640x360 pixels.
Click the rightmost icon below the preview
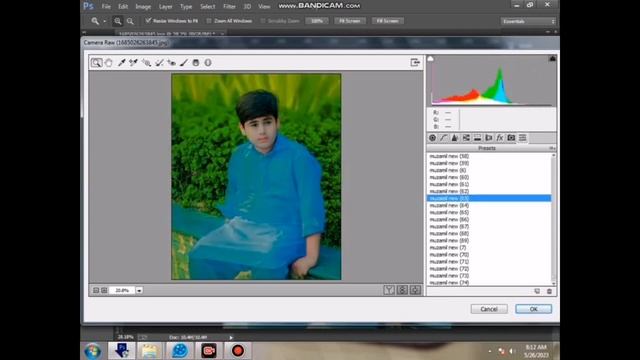pos(416,290)
